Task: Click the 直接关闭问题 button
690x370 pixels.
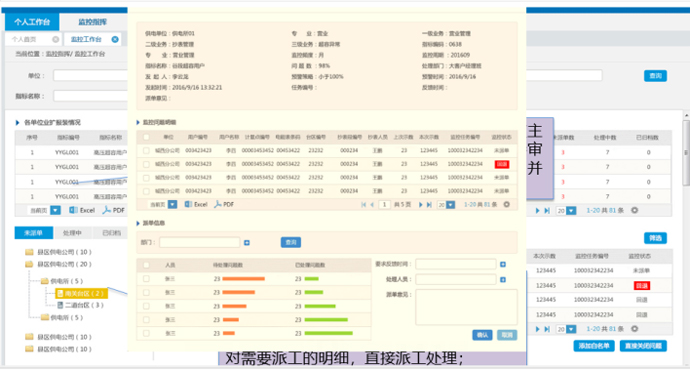Action: (643, 346)
